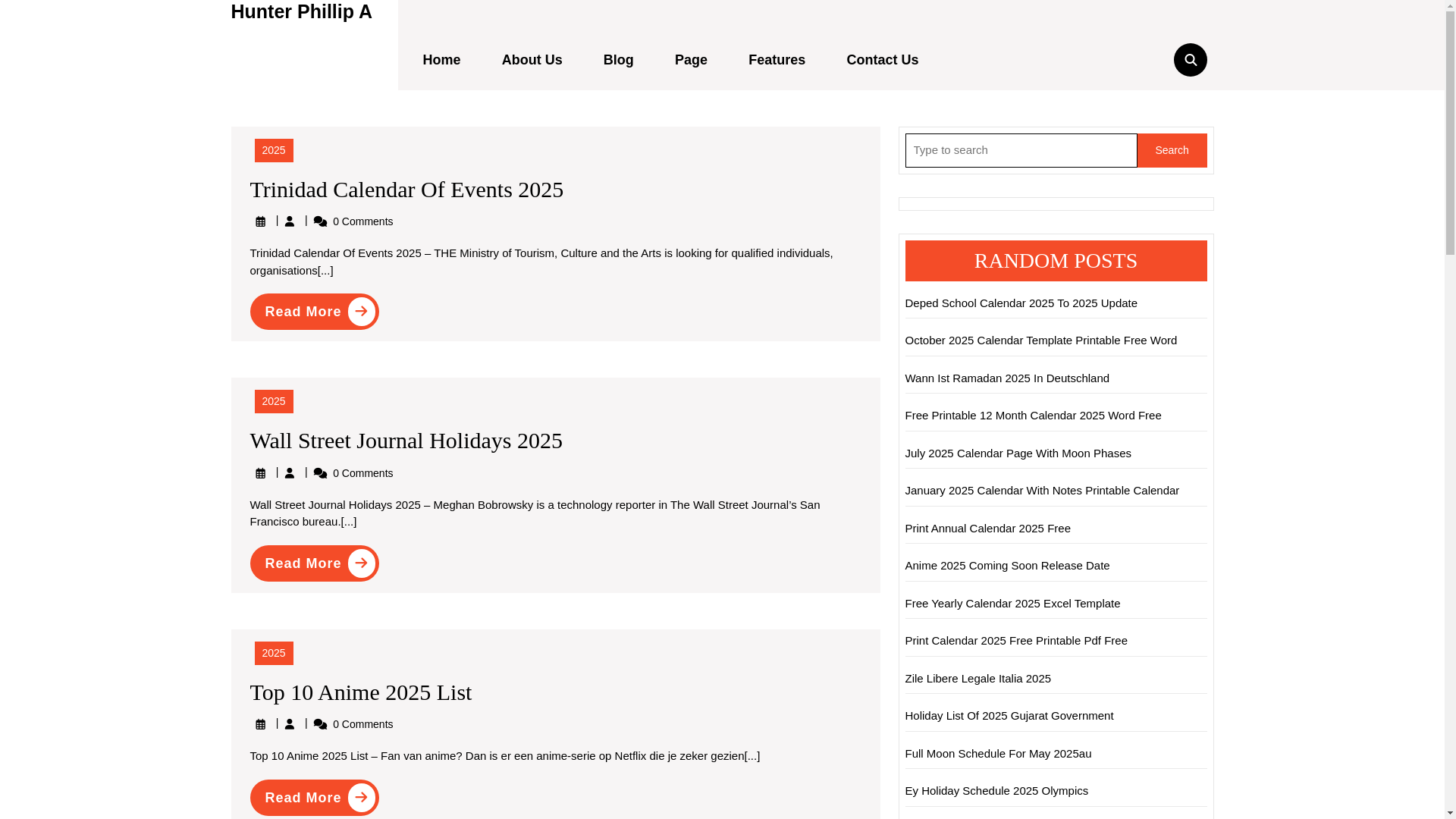Click the sidebar Search button
Screen dimensions: 1456x819
pyautogui.click(x=1172, y=150)
